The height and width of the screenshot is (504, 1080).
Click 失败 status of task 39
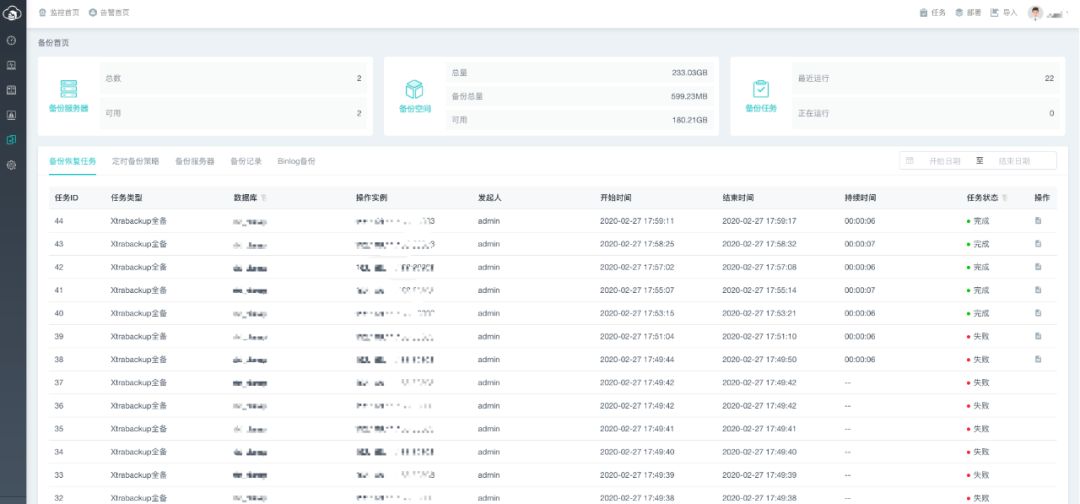(978, 337)
